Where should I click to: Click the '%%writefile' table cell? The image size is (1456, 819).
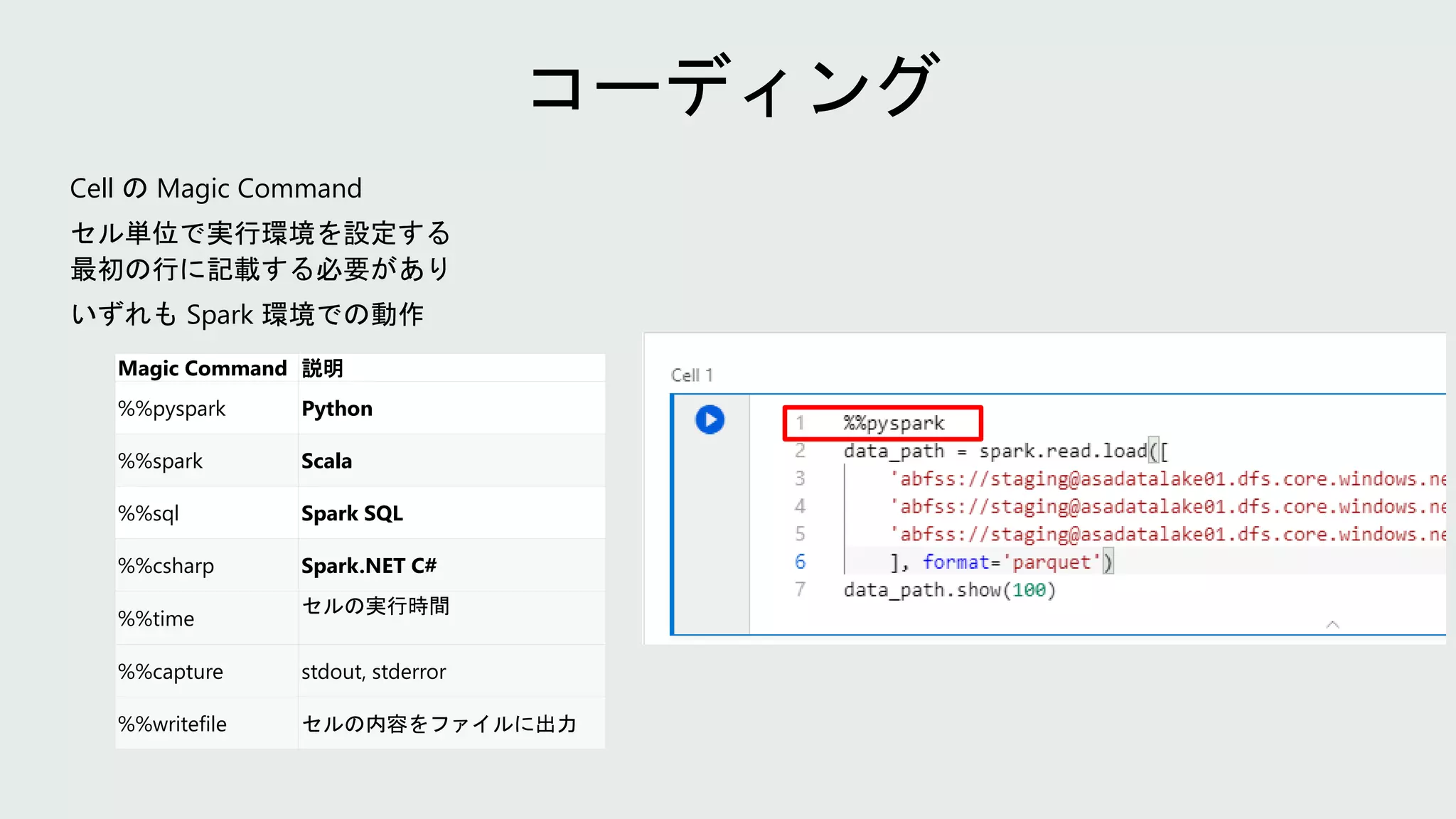pos(207,724)
